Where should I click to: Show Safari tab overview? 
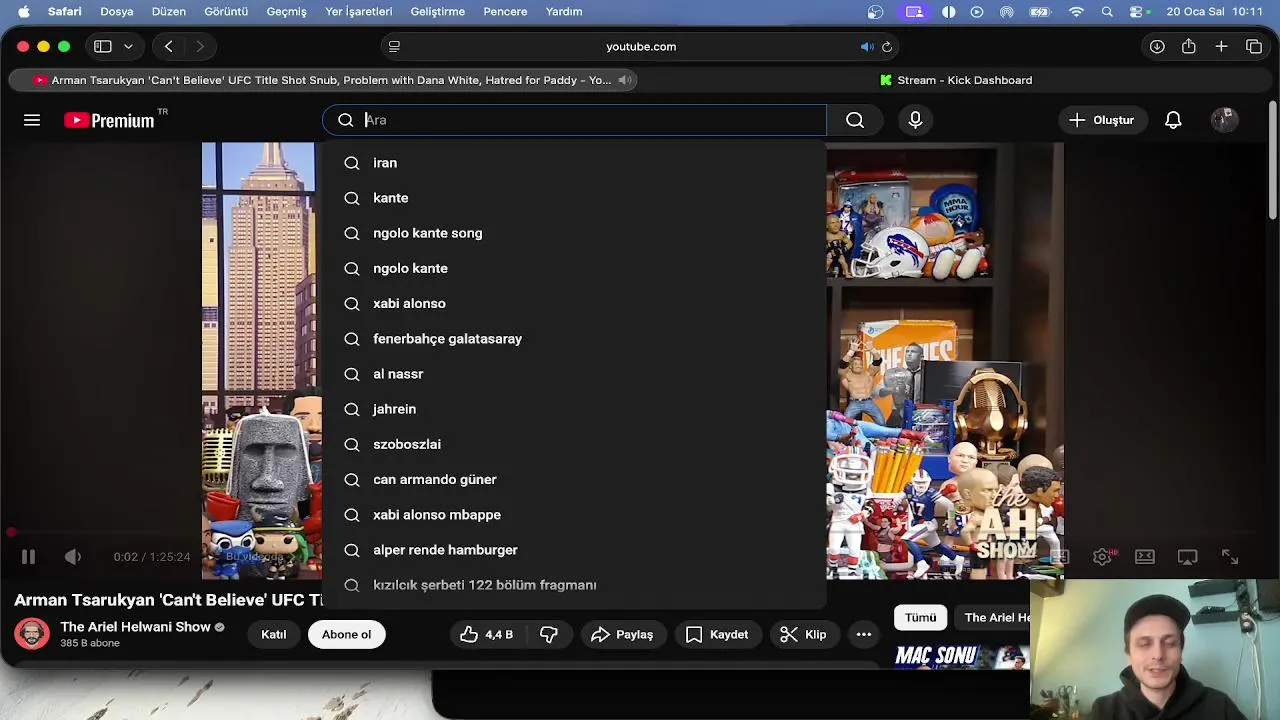1254,46
